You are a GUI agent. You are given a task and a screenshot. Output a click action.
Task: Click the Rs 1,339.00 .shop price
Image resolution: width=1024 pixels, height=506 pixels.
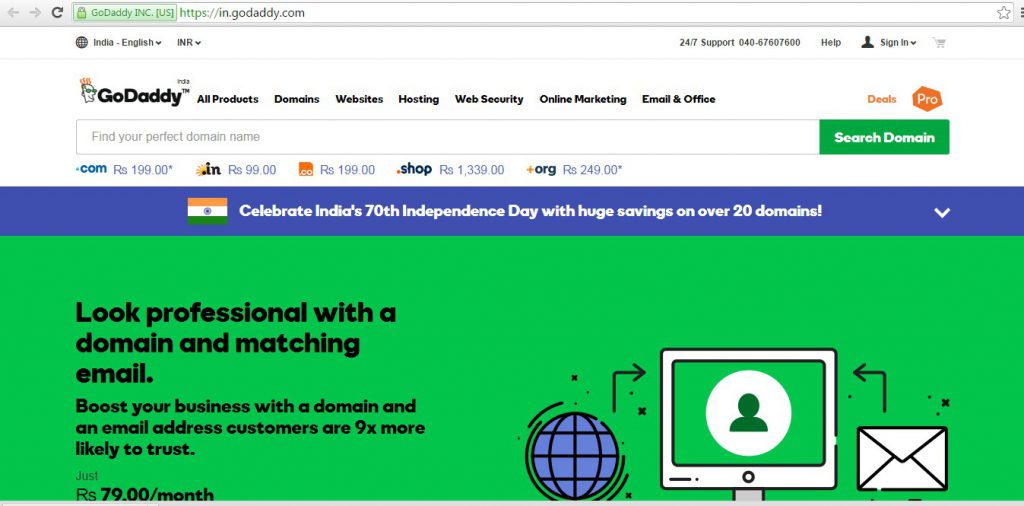pos(472,170)
